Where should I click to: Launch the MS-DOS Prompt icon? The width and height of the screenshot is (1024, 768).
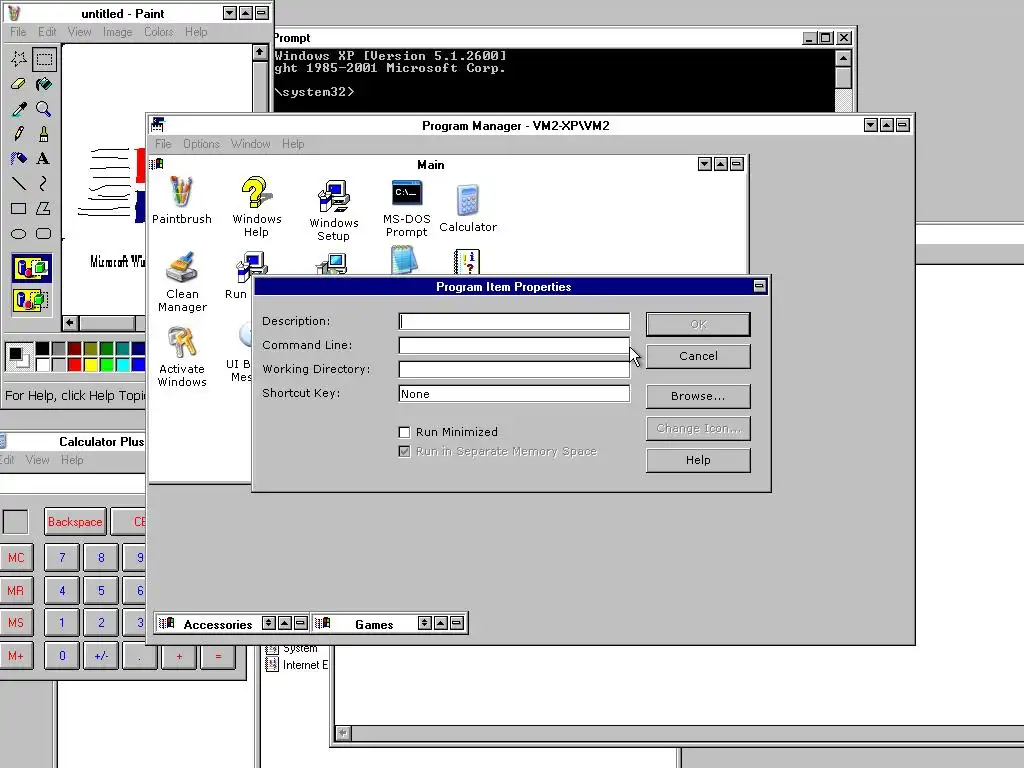click(406, 206)
